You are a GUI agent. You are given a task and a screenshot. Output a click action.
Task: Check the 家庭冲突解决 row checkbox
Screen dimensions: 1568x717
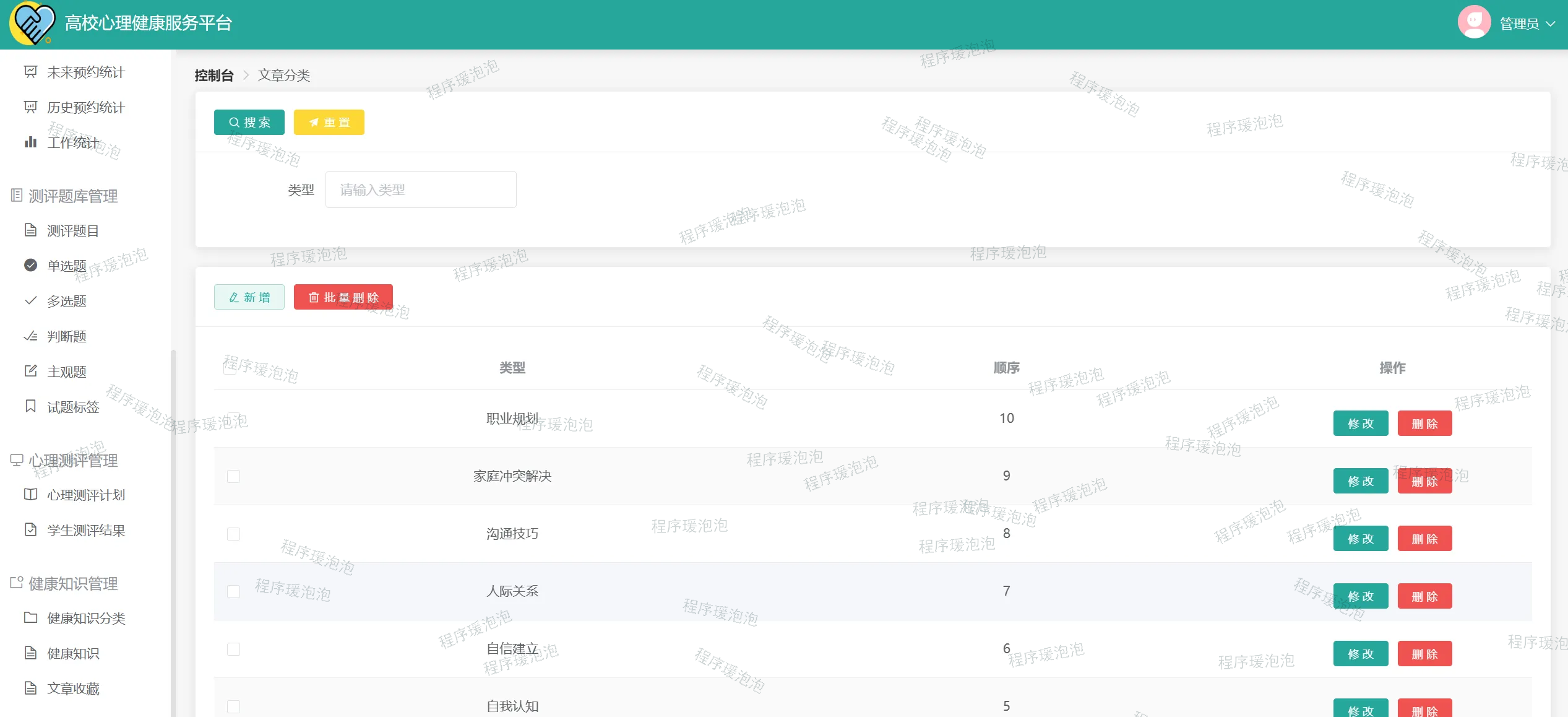[233, 476]
